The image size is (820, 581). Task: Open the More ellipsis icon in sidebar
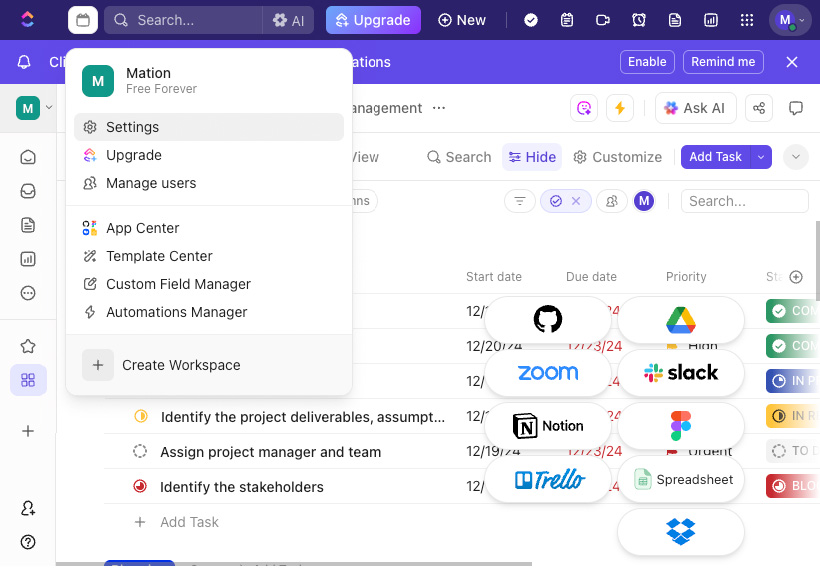(x=28, y=293)
